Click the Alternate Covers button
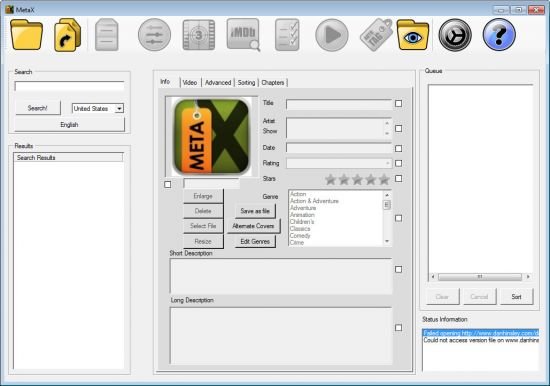550x386 pixels. pyautogui.click(x=253, y=226)
